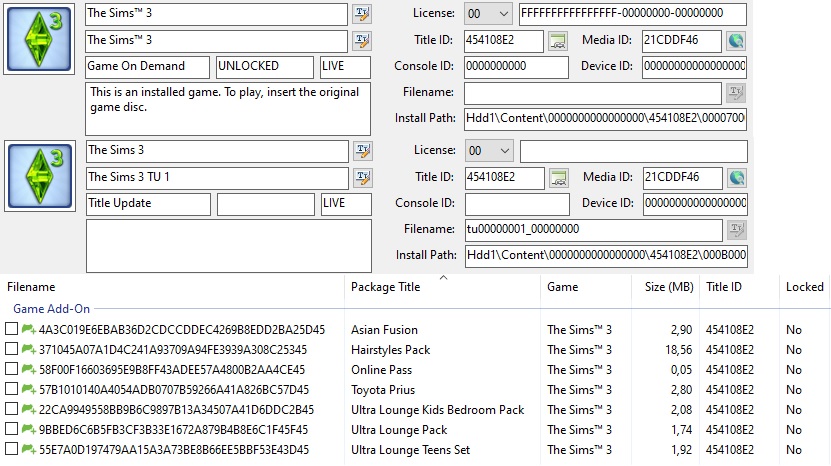The image size is (831, 466).
Task: Click the package icon for Asian Fusion file
Action: tap(29, 329)
